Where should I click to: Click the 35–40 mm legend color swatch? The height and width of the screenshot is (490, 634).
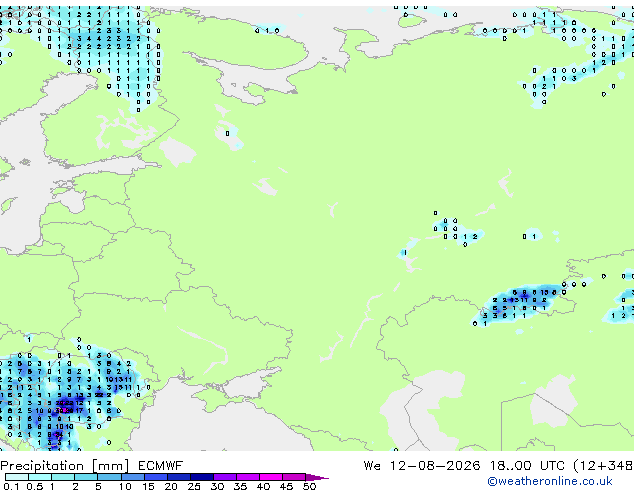(x=248, y=477)
